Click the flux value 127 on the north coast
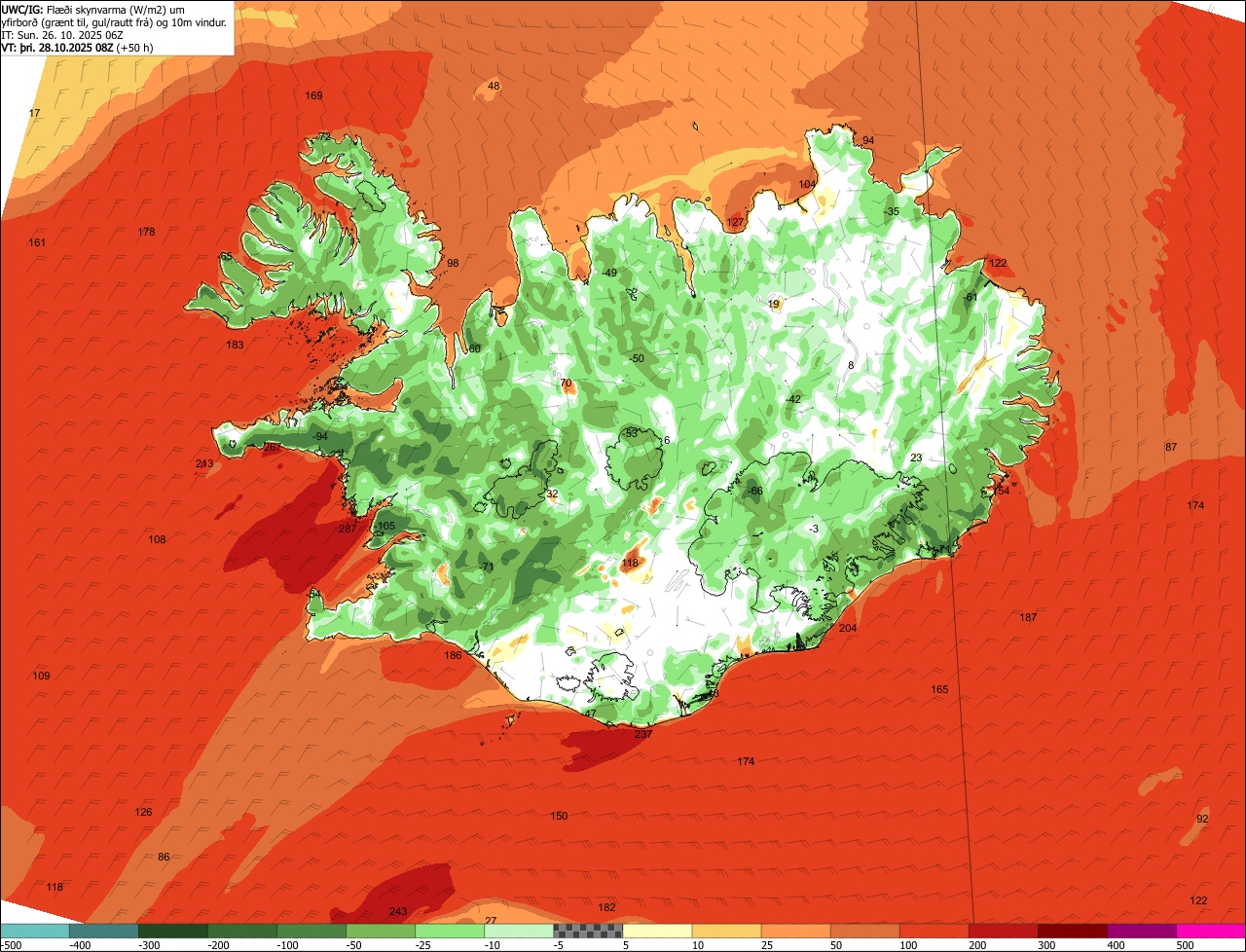Screen dimensions: 1246x952 735,223
